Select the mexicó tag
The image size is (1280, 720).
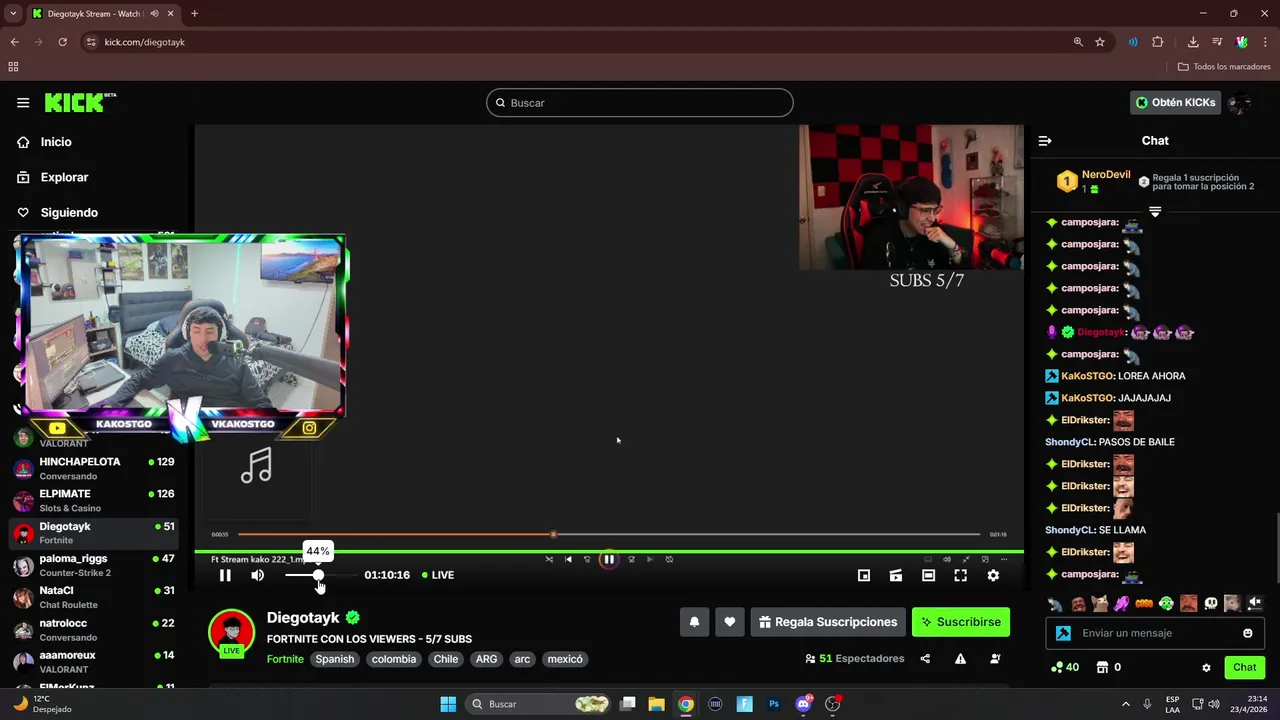click(x=565, y=659)
